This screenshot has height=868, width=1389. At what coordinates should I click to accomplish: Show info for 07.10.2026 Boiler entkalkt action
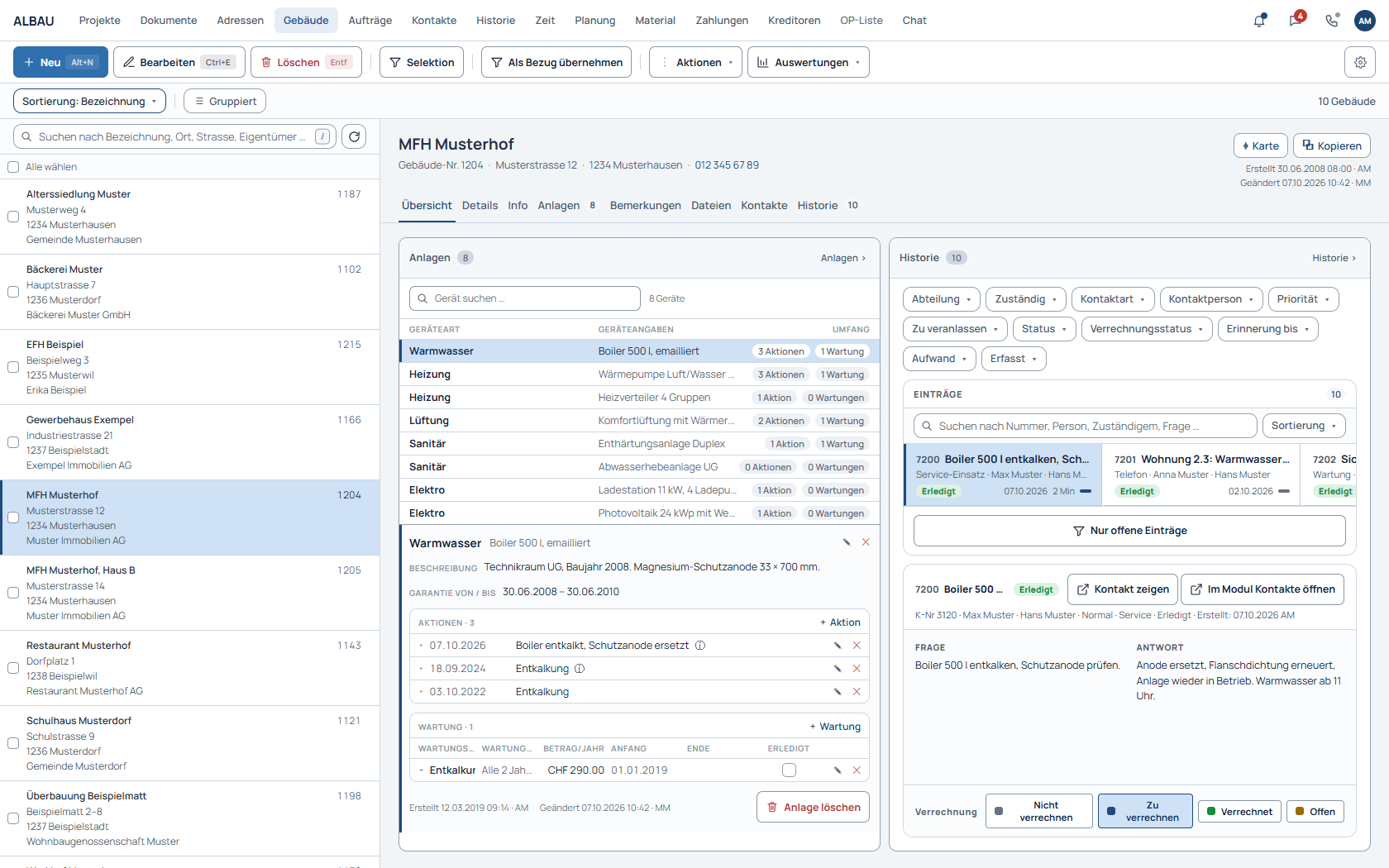[700, 646]
